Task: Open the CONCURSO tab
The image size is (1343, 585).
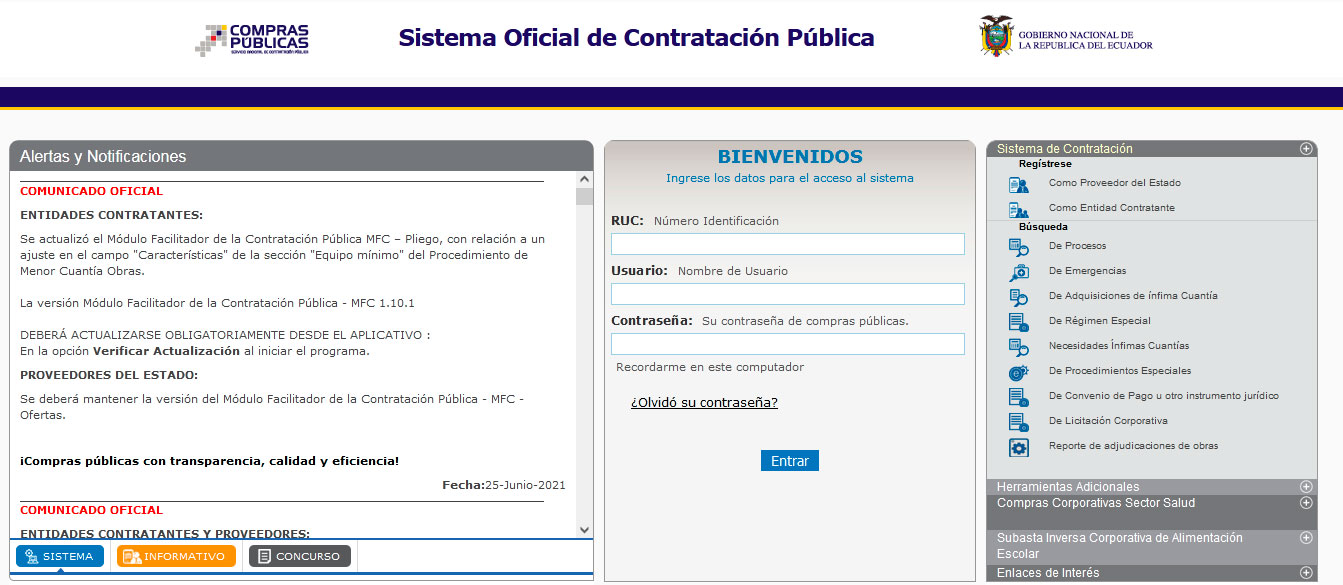Action: [299, 556]
